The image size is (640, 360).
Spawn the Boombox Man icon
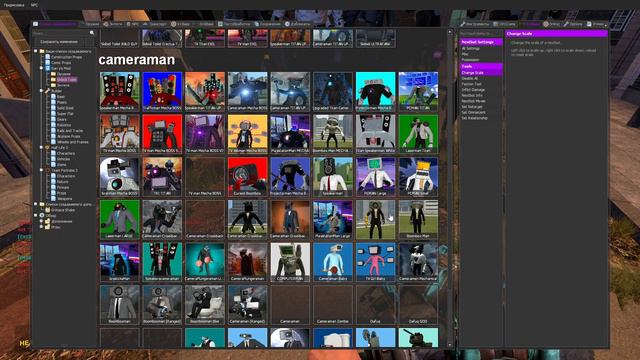click(x=418, y=219)
